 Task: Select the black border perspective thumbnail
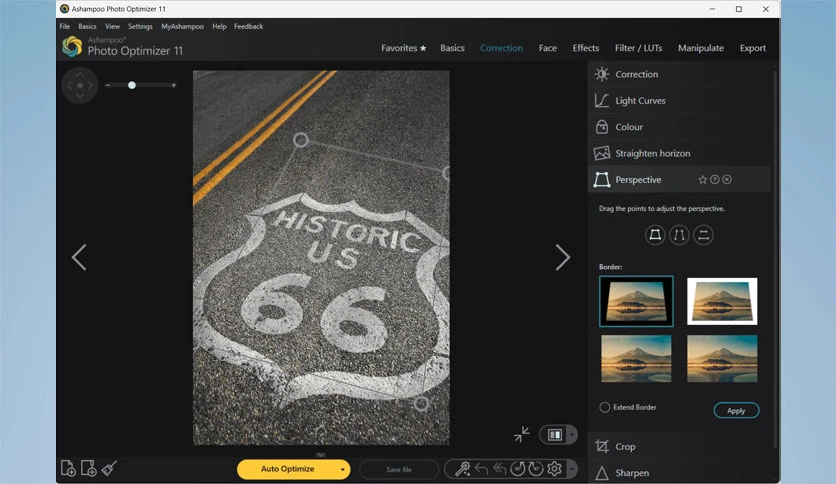[636, 301]
